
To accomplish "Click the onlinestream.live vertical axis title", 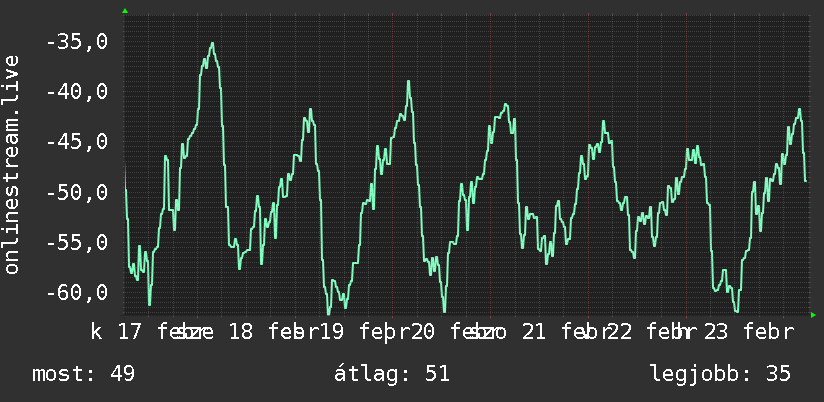I will [12, 164].
